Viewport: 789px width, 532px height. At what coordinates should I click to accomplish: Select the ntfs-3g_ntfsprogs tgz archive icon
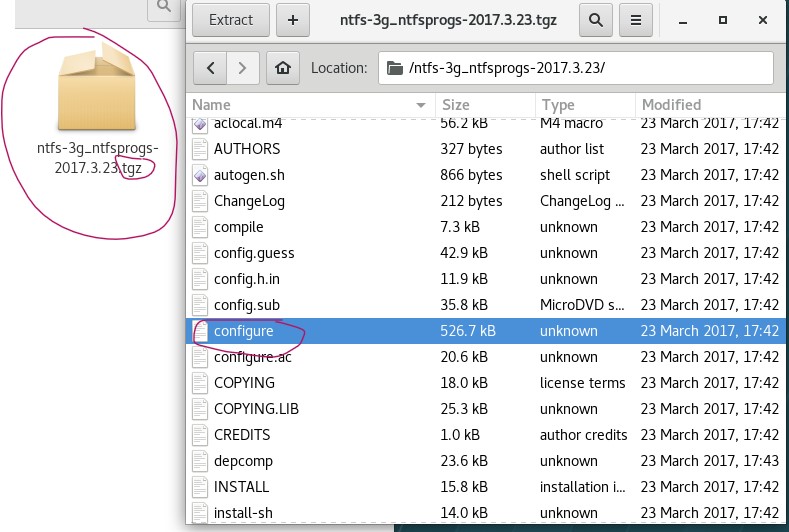[97, 87]
